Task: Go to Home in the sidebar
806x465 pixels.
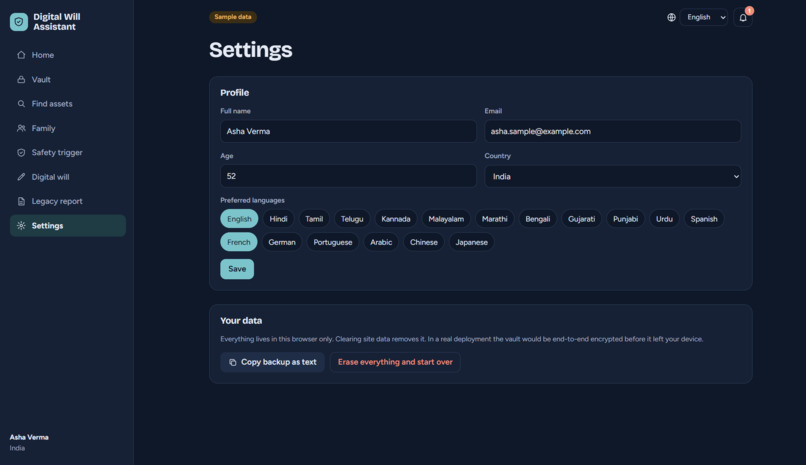Action: [68, 55]
